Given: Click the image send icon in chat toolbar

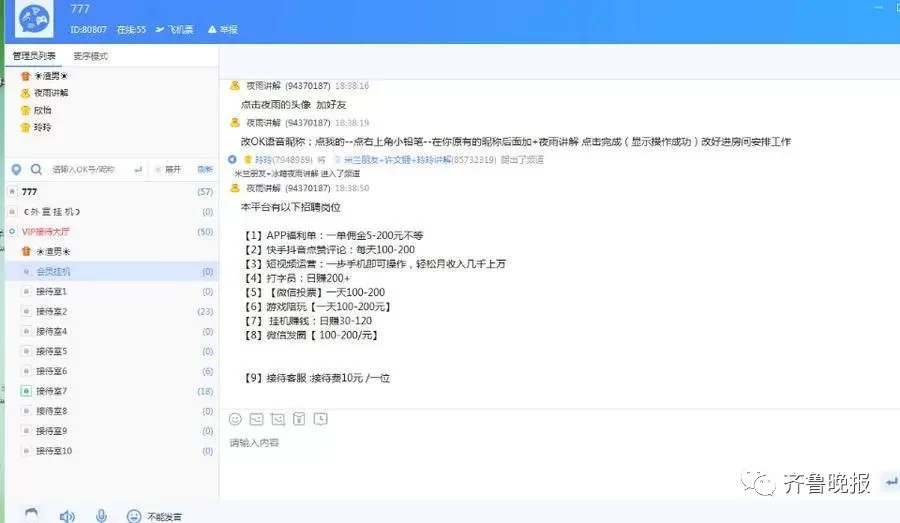Looking at the screenshot, I should [x=256, y=418].
